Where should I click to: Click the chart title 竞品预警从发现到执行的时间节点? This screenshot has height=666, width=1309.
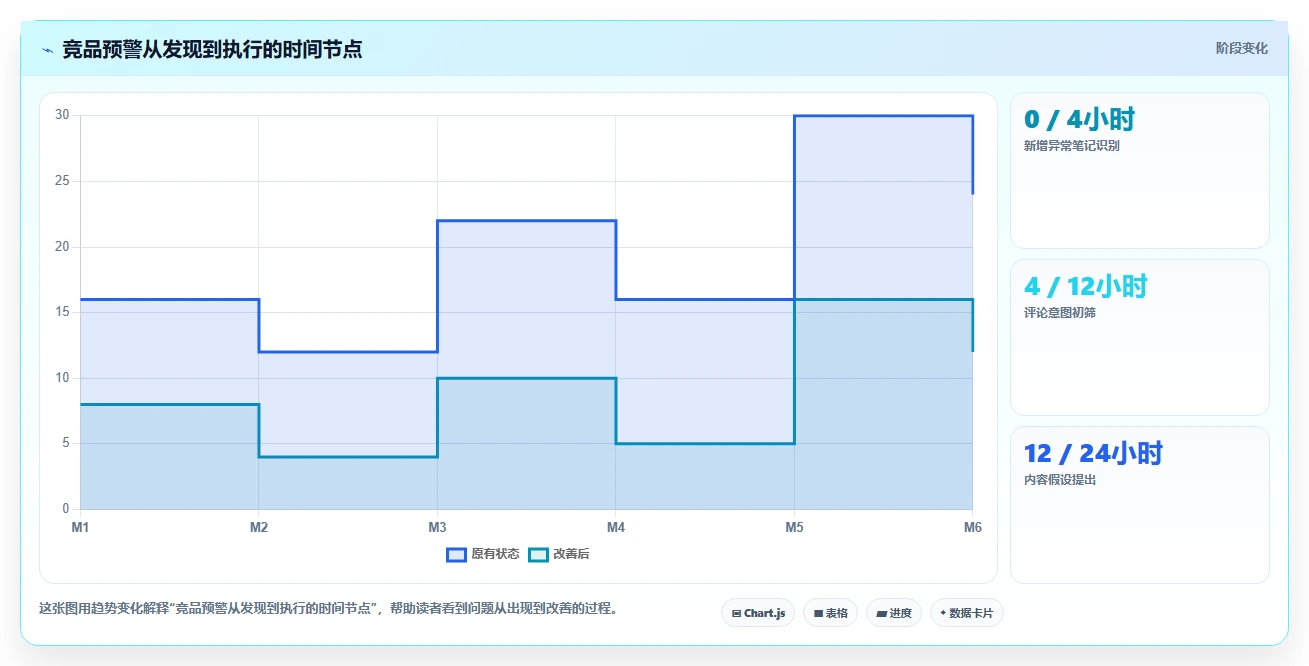pyautogui.click(x=212, y=49)
